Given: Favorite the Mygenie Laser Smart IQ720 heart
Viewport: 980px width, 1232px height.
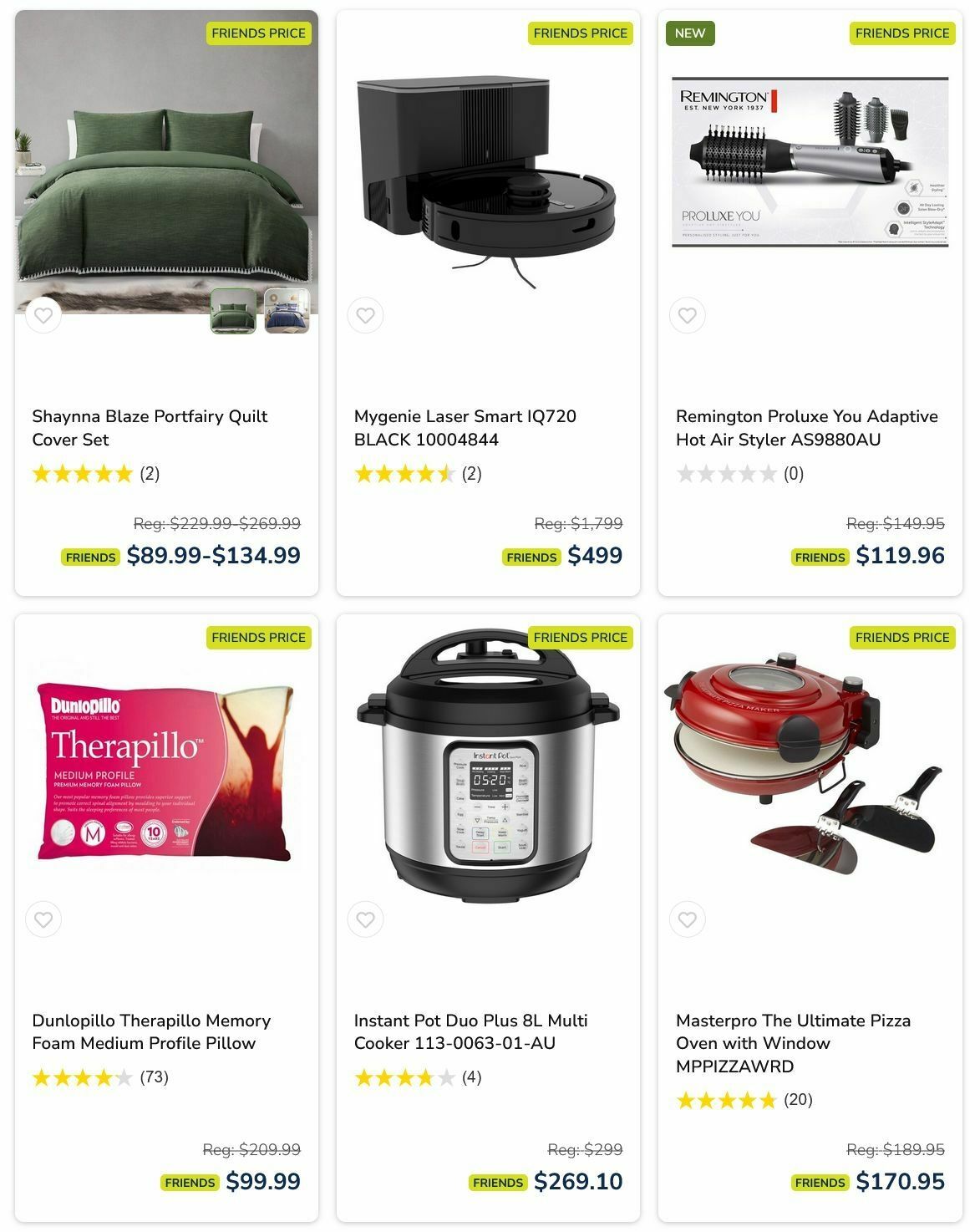Looking at the screenshot, I should 365,315.
